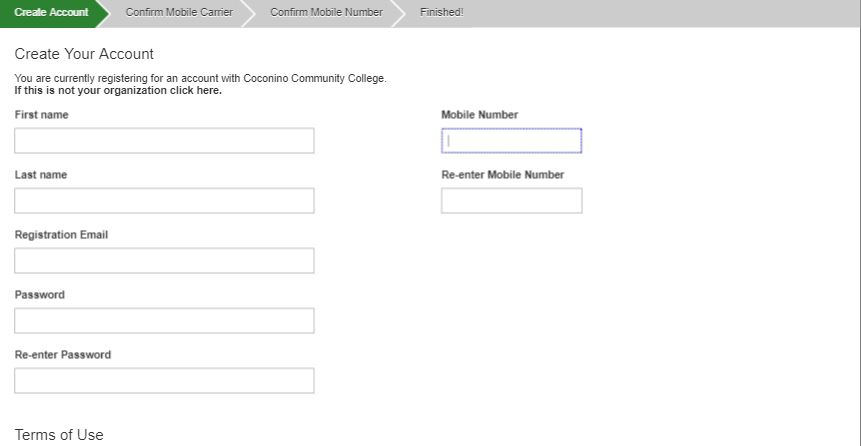Select the Registration Email field
The width and height of the screenshot is (861, 446).
pos(164,260)
